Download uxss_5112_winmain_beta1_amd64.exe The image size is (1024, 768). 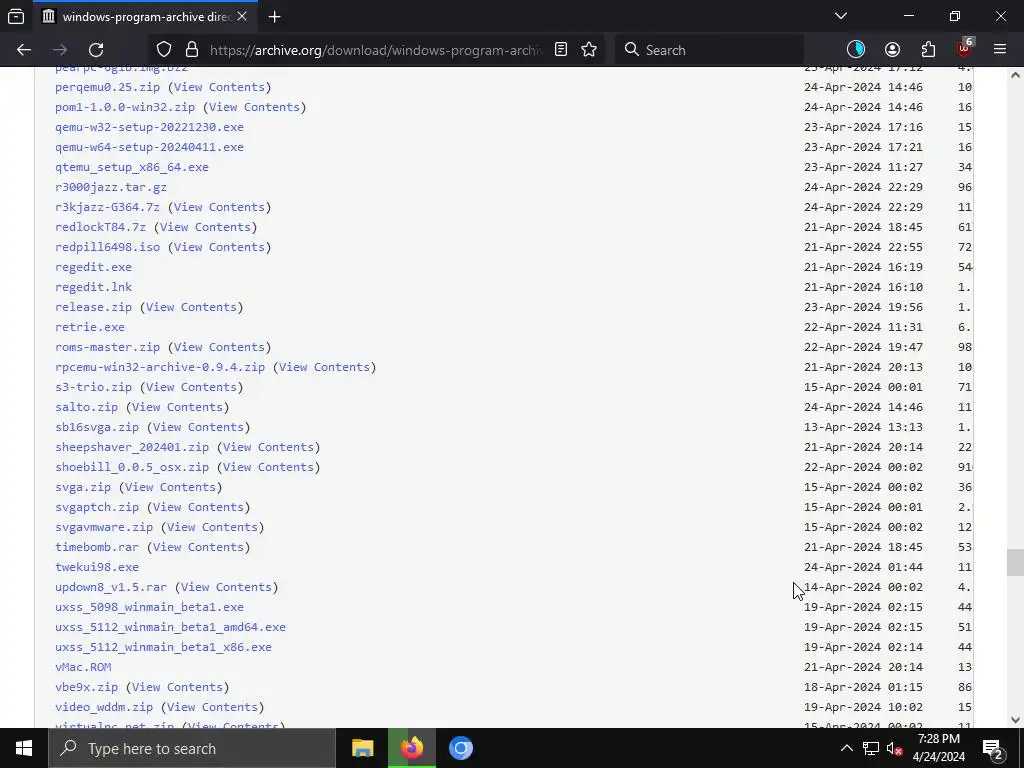click(x=170, y=627)
